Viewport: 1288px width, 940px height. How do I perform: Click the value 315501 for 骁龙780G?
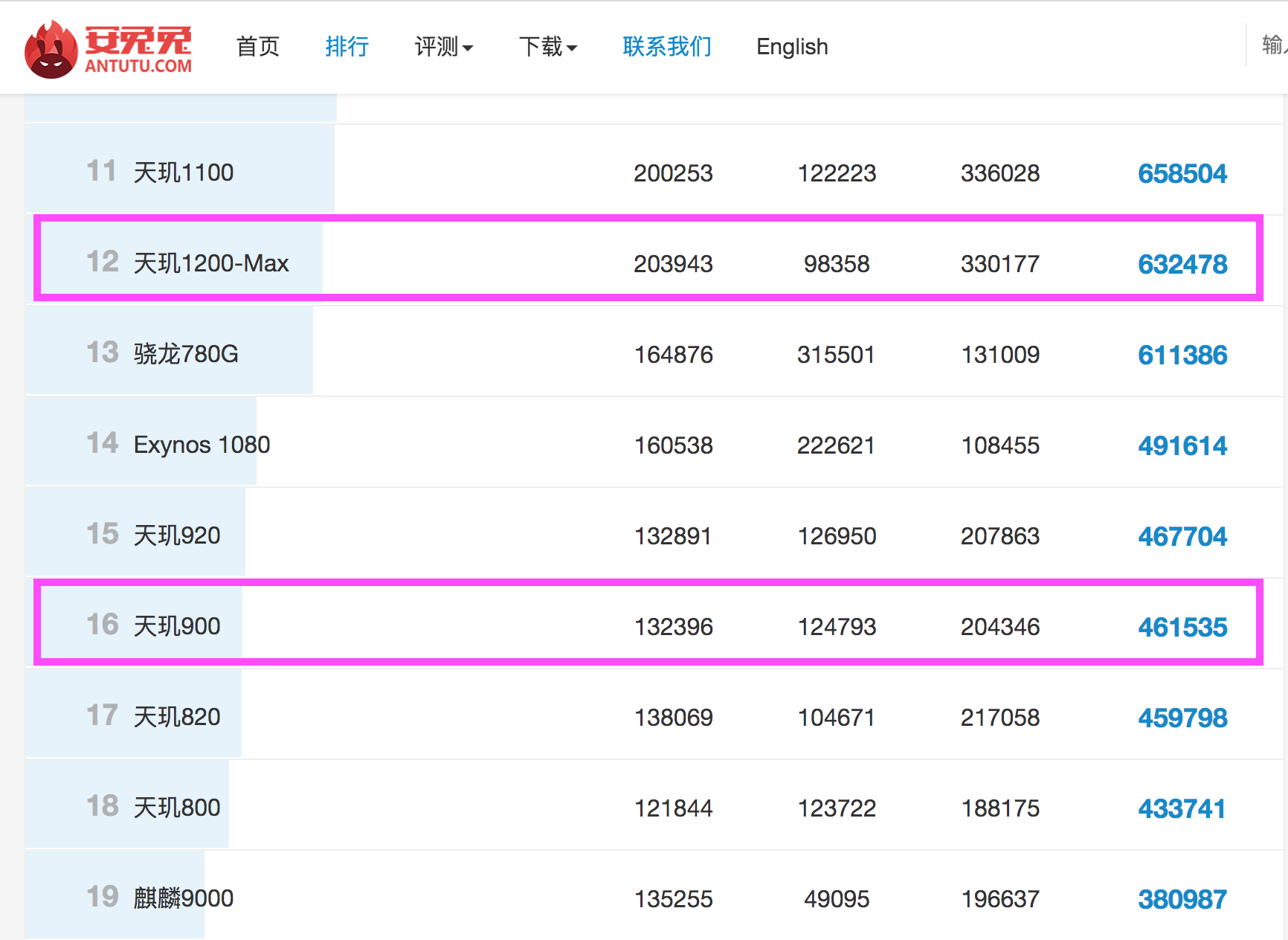click(837, 355)
